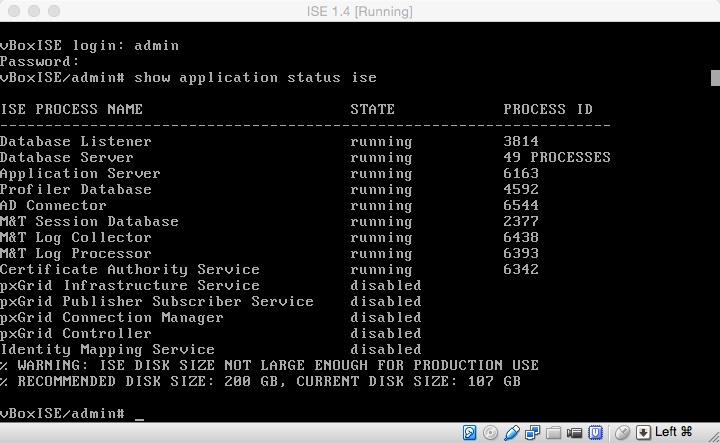This screenshot has height=443, width=720.
Task: Click the video capture camera icon
Action: pos(574,432)
